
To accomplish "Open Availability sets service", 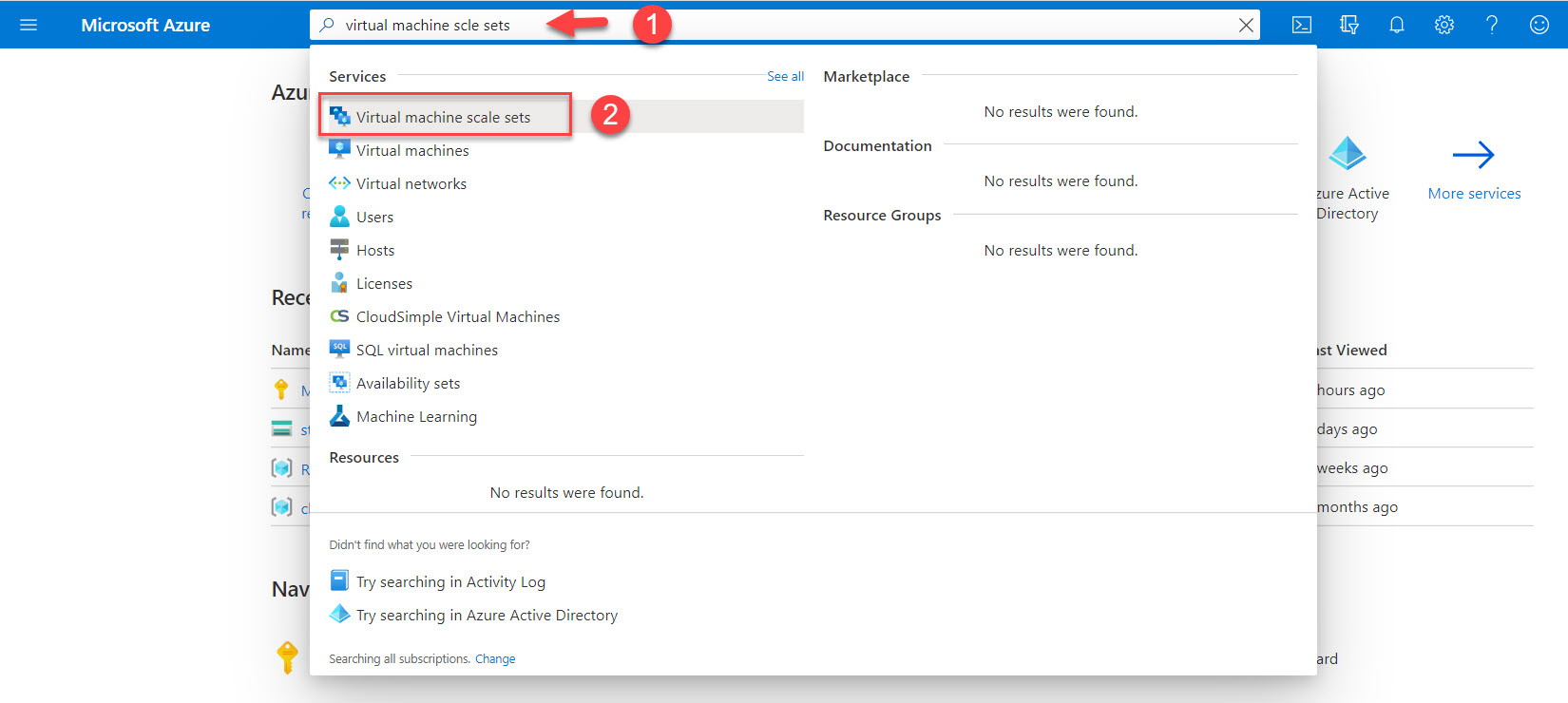I will click(x=408, y=383).
